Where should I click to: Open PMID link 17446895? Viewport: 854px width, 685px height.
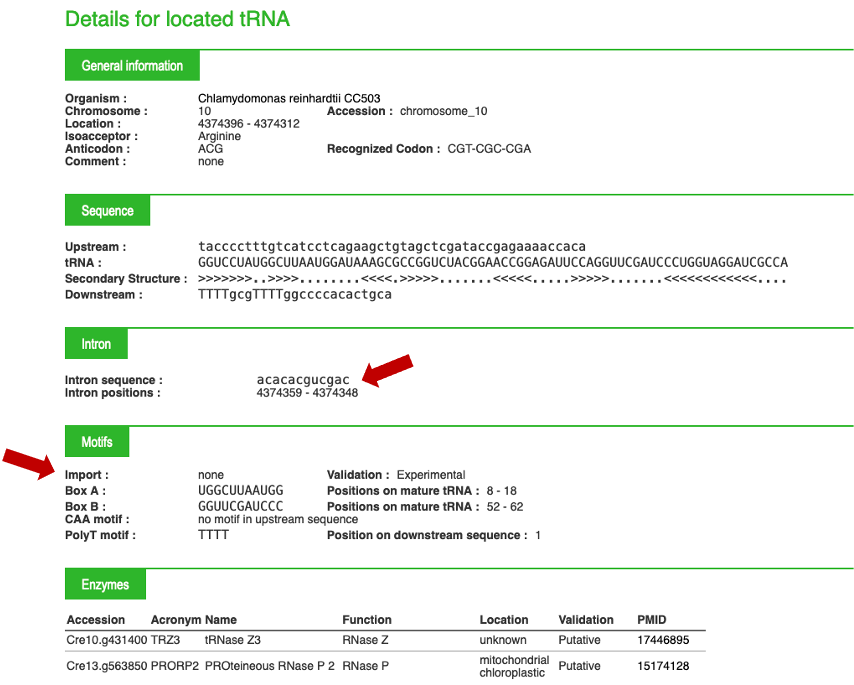pyautogui.click(x=663, y=640)
